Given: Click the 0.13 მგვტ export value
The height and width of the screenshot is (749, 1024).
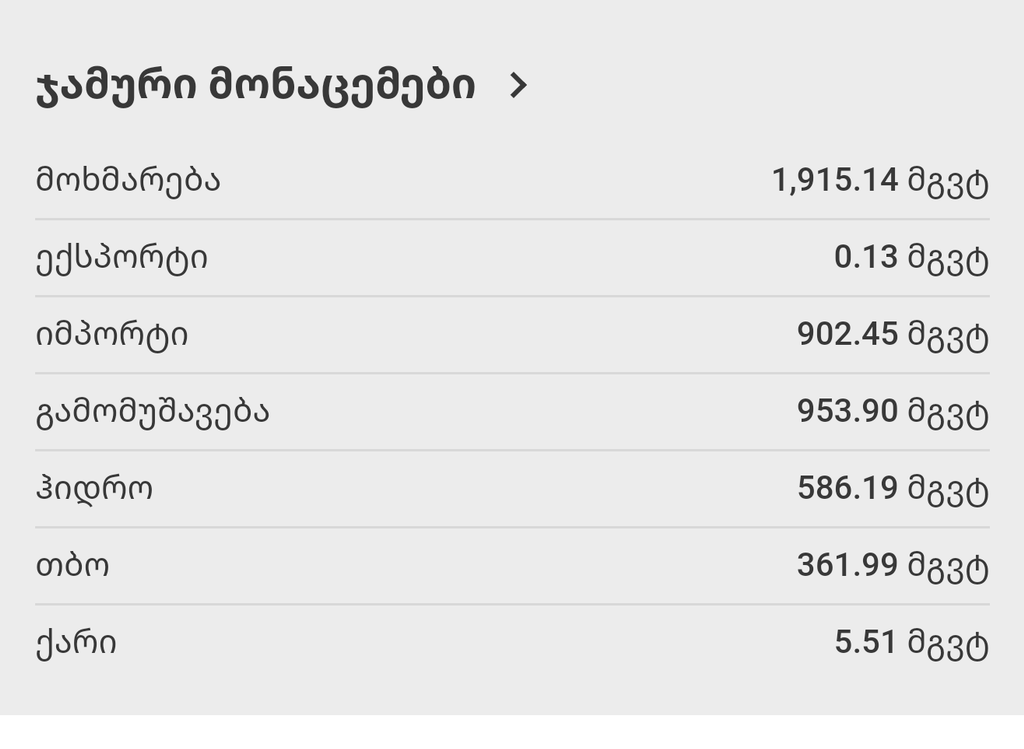Looking at the screenshot, I should coord(912,258).
